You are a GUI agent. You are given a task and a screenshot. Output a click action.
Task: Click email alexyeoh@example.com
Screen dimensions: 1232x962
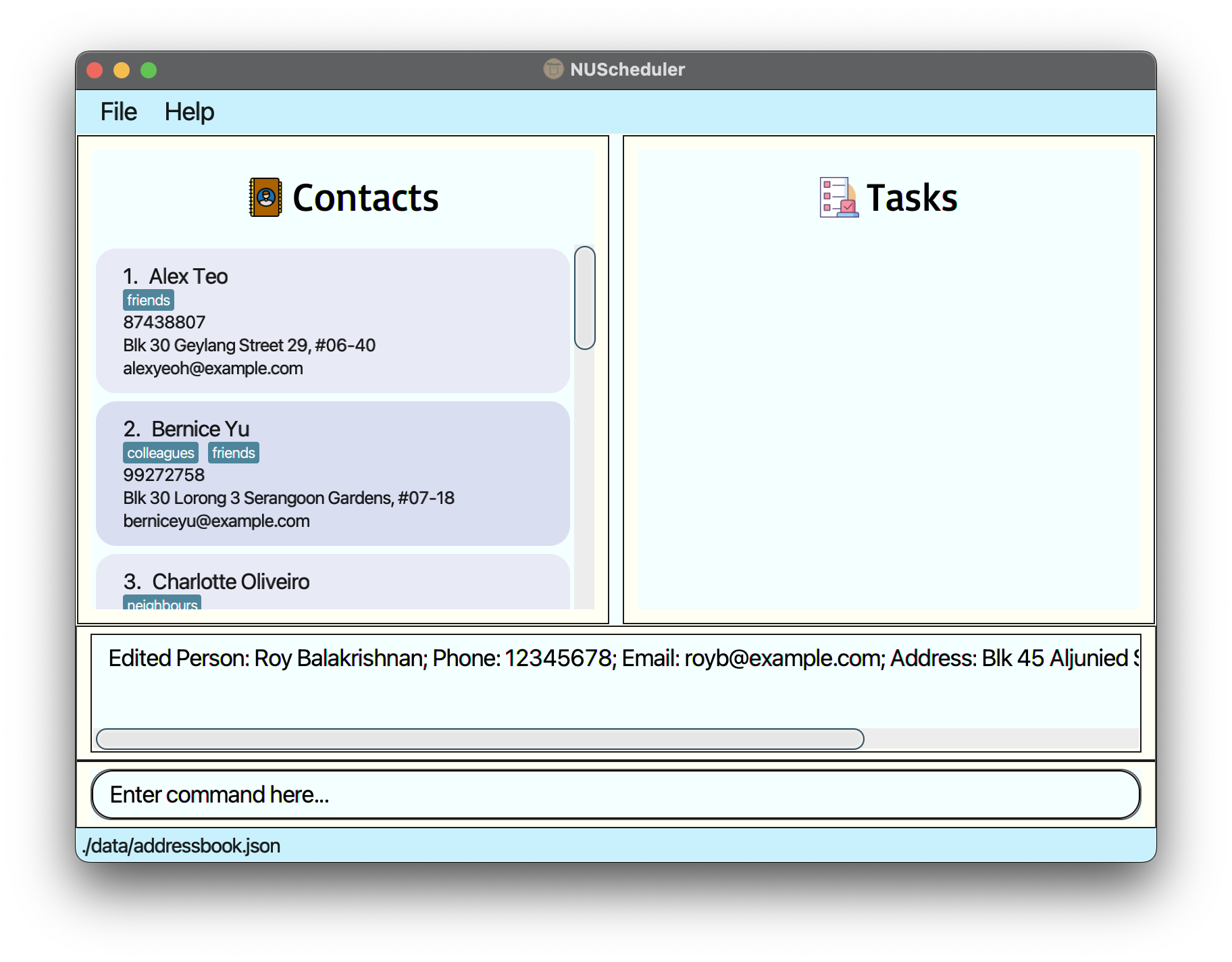[x=213, y=368]
